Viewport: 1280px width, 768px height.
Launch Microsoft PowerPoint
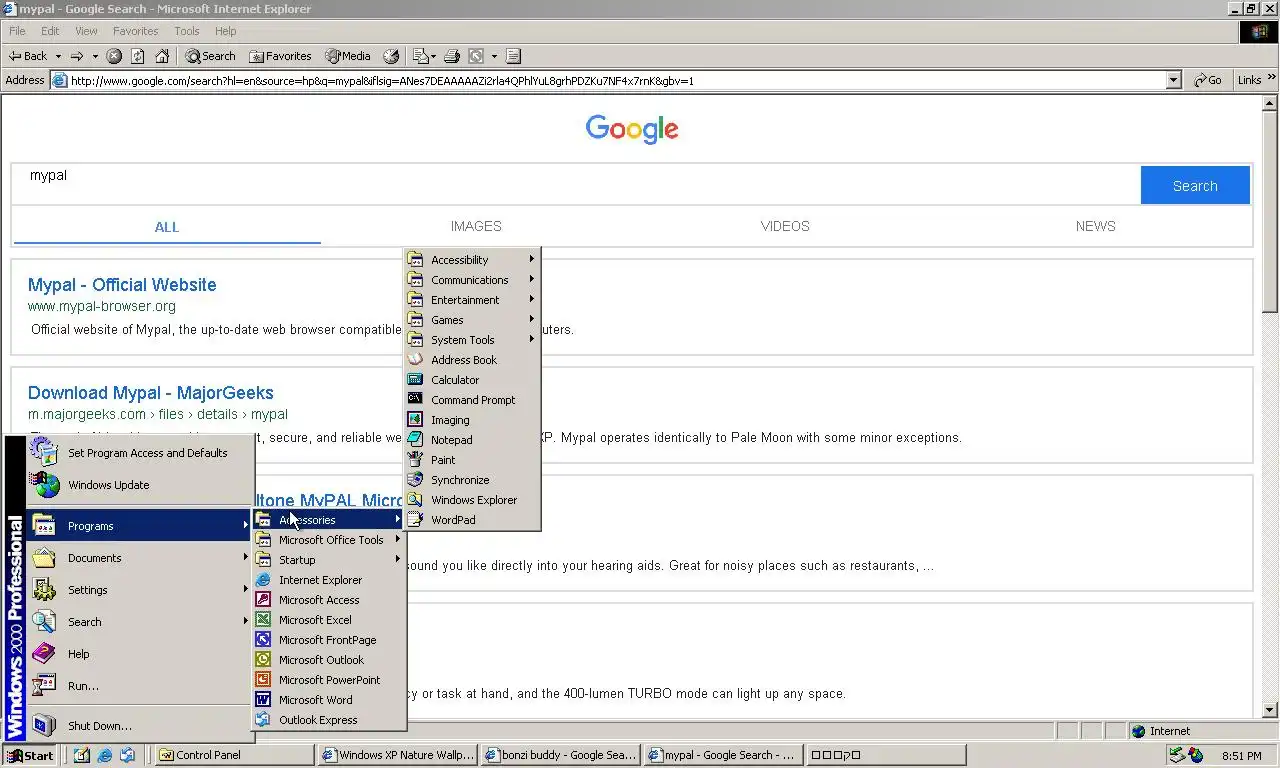point(328,679)
